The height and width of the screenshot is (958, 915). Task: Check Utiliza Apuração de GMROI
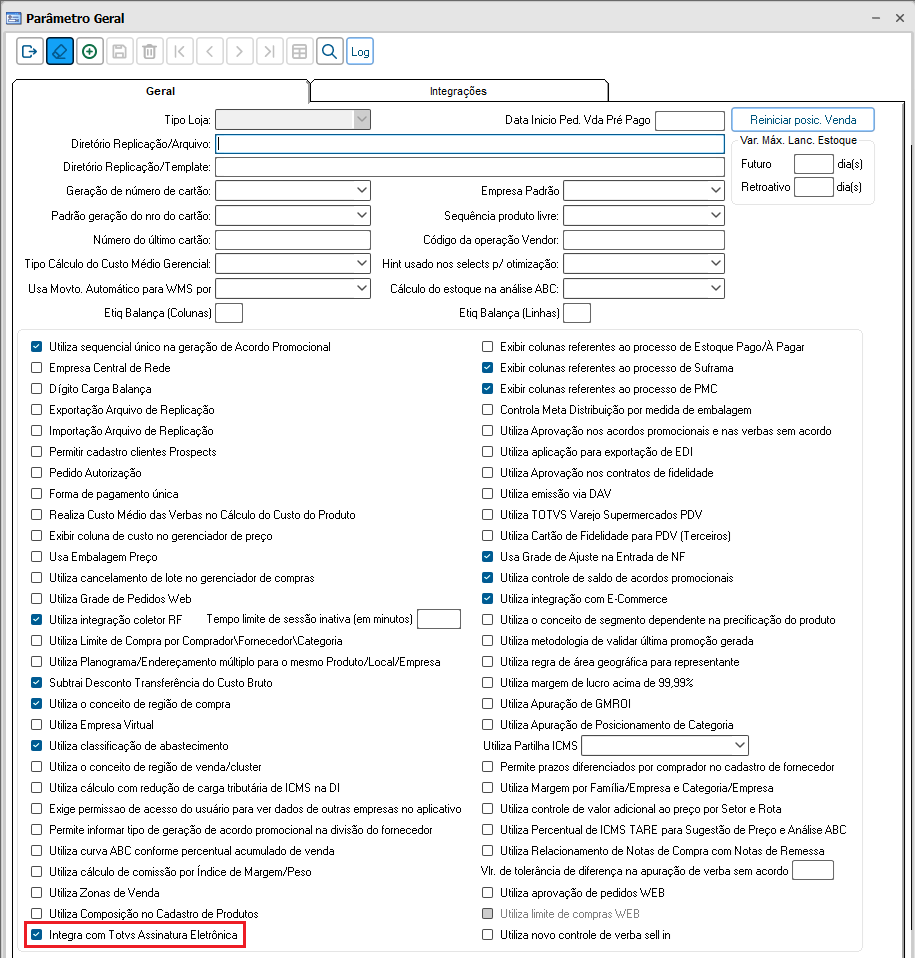pyautogui.click(x=487, y=703)
